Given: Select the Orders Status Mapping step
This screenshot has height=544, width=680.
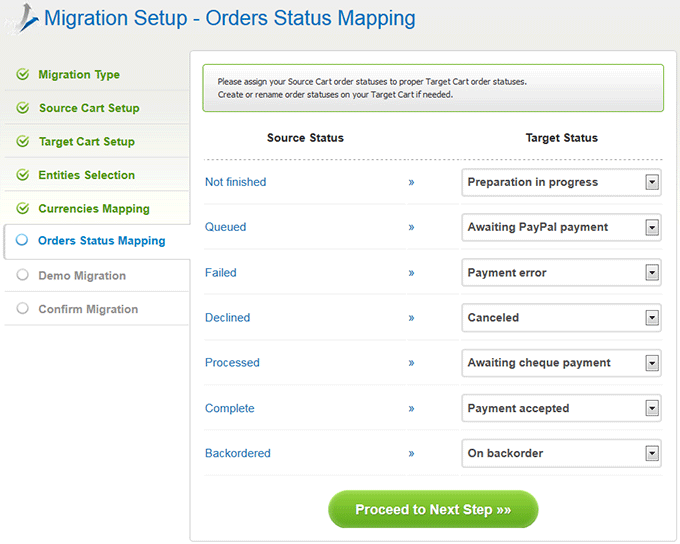Looking at the screenshot, I should 101,241.
